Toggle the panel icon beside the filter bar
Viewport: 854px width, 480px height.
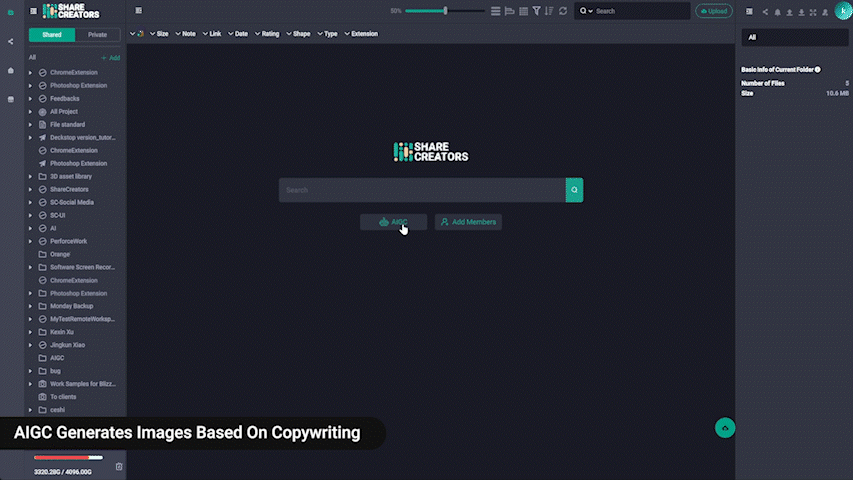click(138, 10)
